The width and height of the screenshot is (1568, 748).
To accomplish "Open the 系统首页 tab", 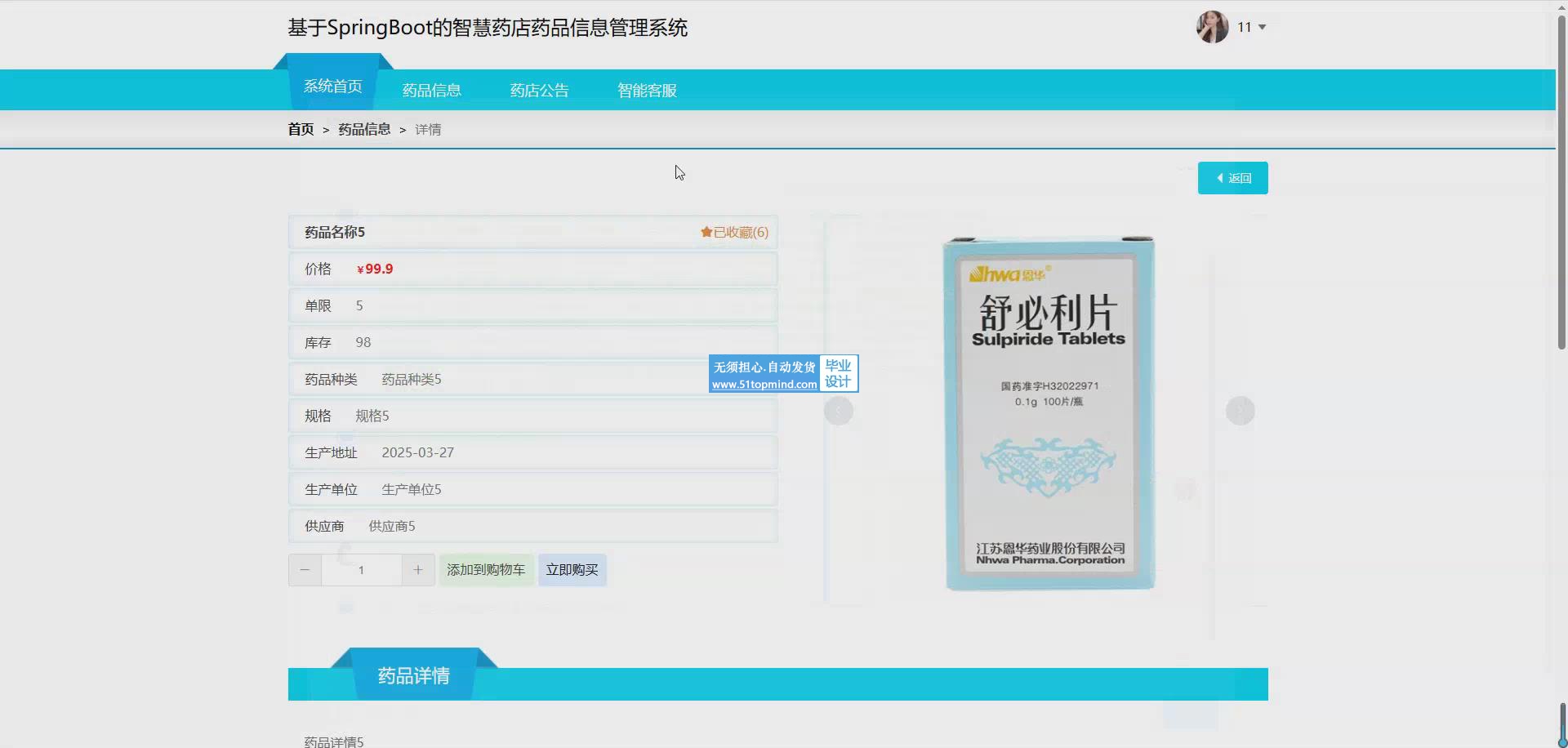I will tap(332, 87).
